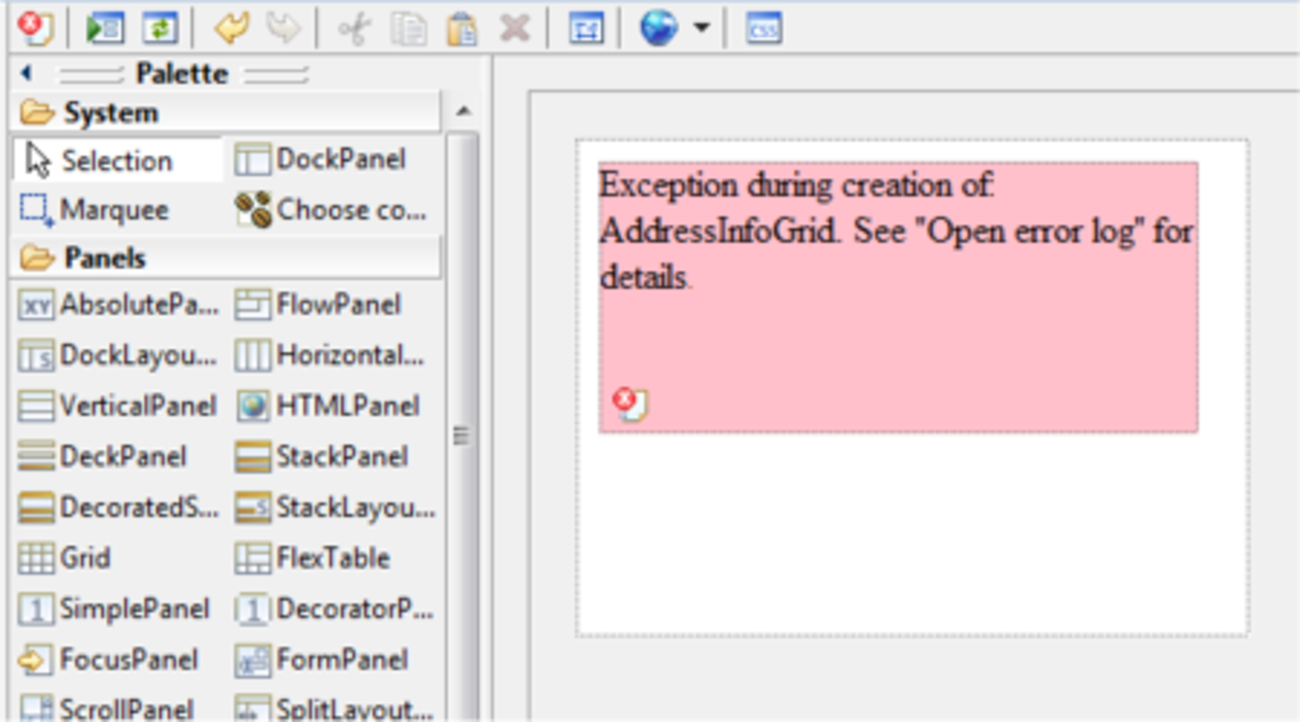Choose the StackLayoutPanel entry
The image size is (1300, 722).
[x=334, y=508]
